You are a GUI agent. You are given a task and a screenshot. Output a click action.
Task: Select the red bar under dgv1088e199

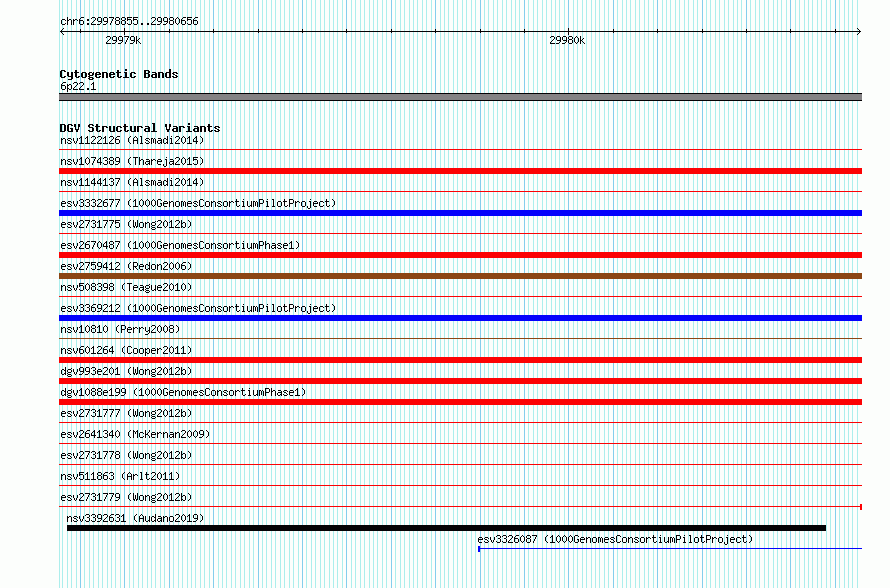[460, 402]
